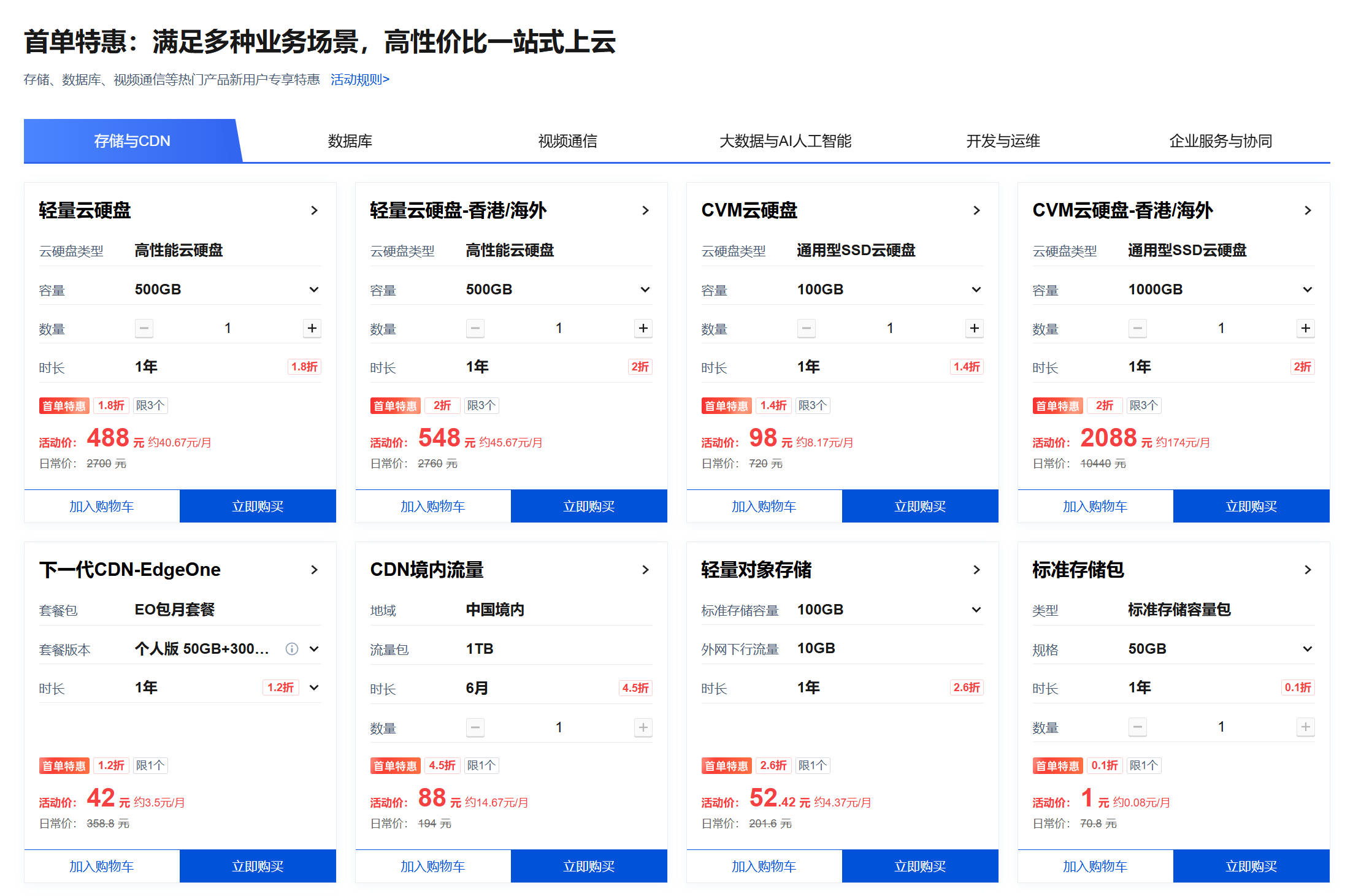Buy CVM云硬盘-香港/海外 now
Image resolution: width=1353 pixels, height=896 pixels.
click(1251, 506)
